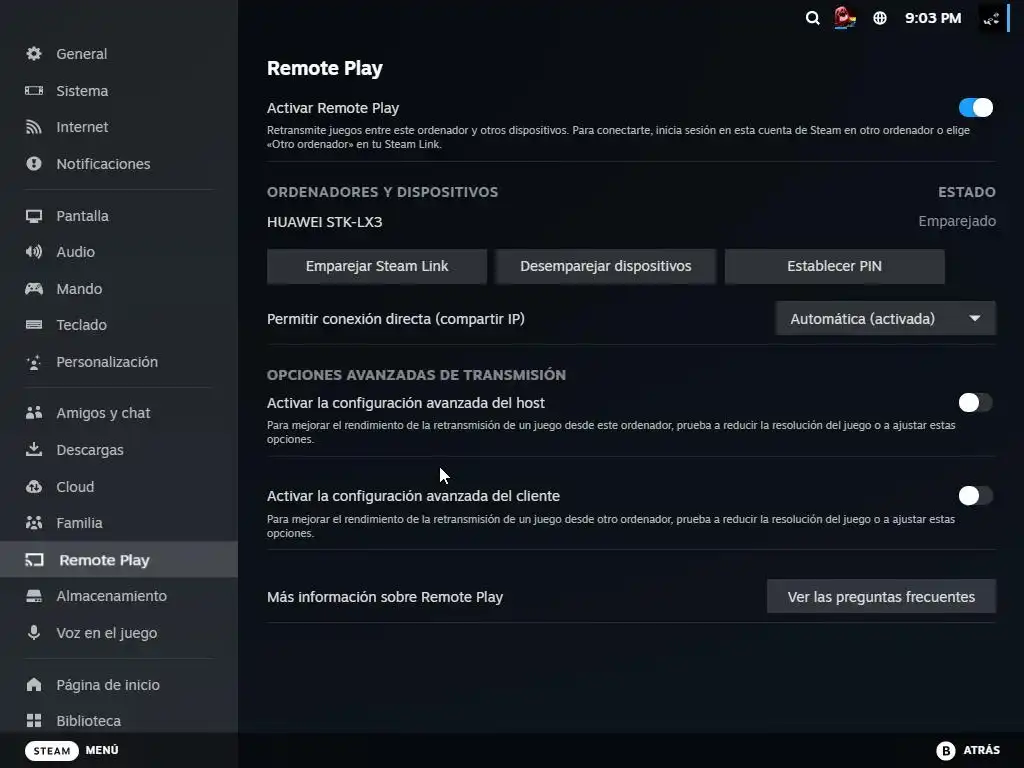The image size is (1024, 768).
Task: Go to Descargas settings
Action: (x=119, y=450)
